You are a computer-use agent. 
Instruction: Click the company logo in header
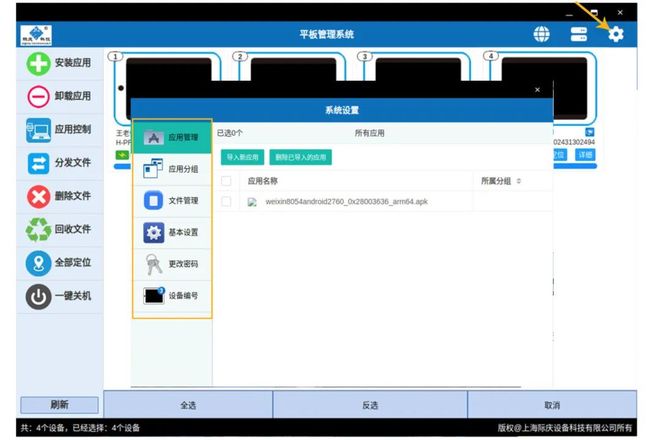pyautogui.click(x=36, y=35)
